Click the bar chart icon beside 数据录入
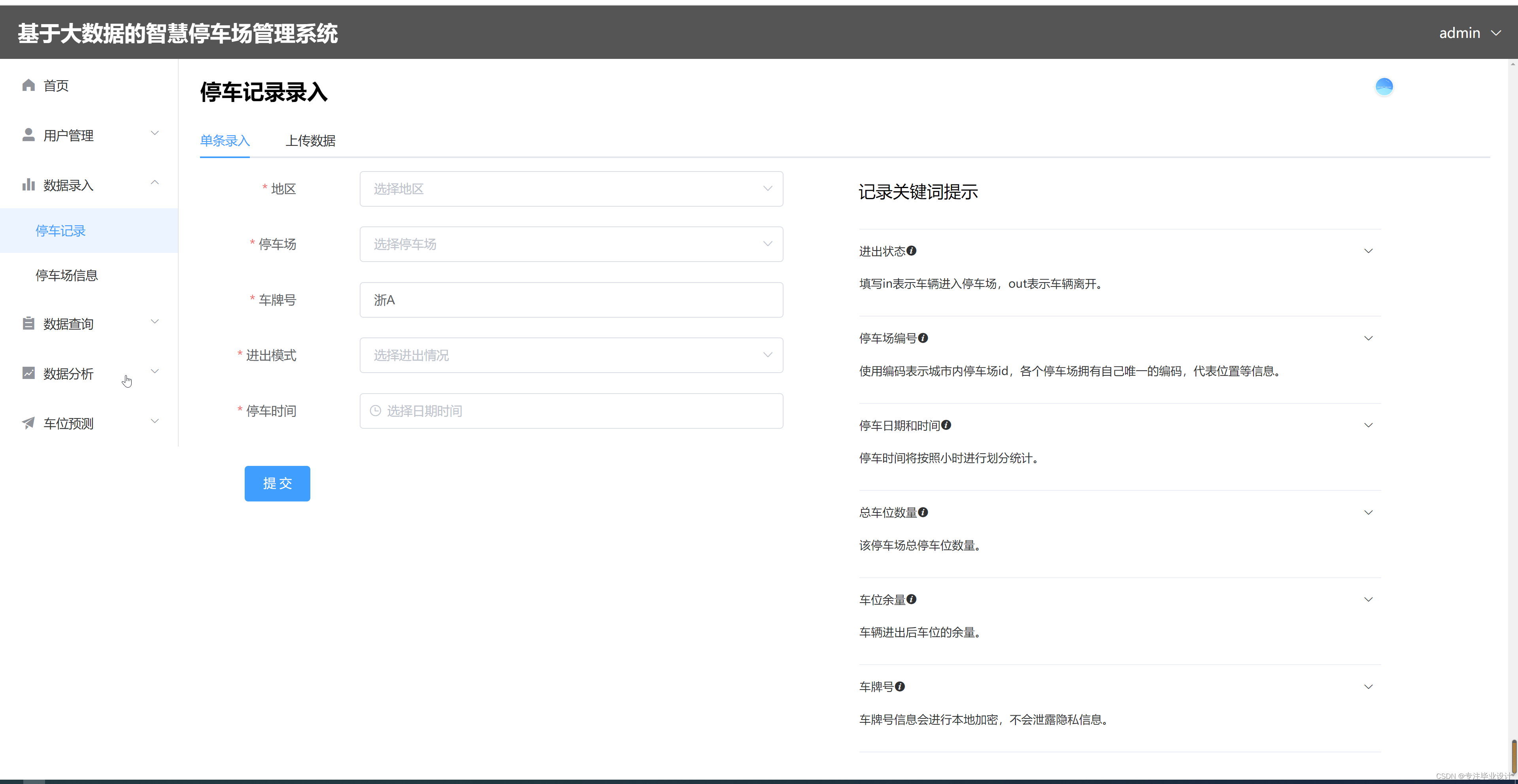The image size is (1518, 784). 28,185
